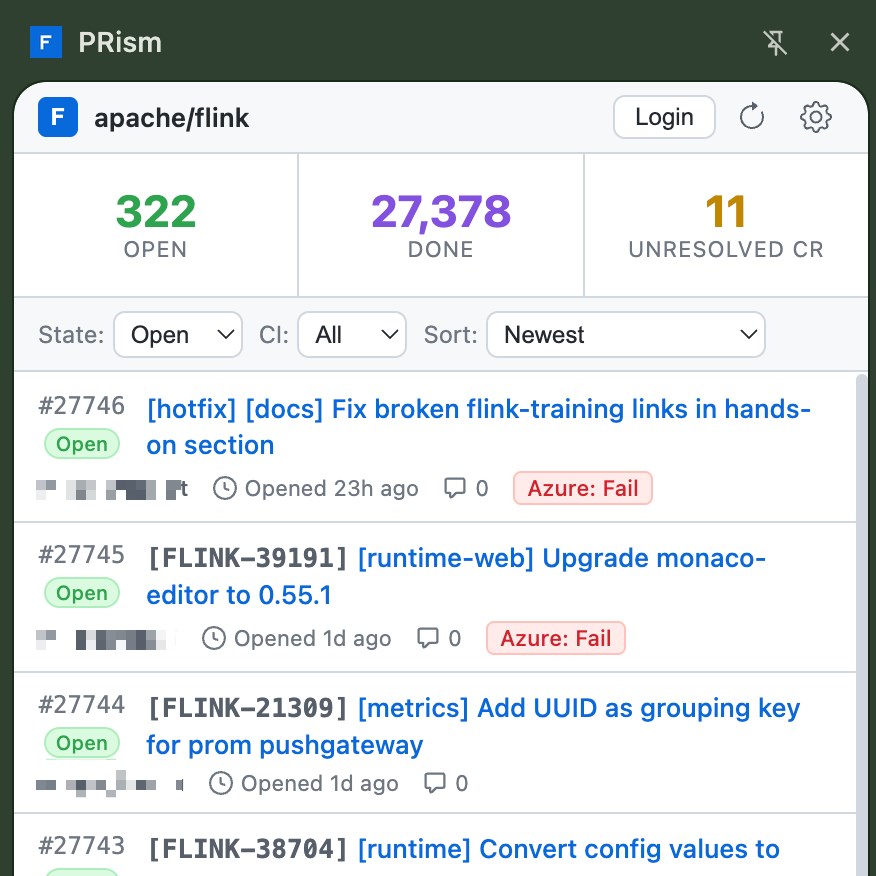
Task: Select the 27,378 Done stat card
Action: [x=441, y=225]
